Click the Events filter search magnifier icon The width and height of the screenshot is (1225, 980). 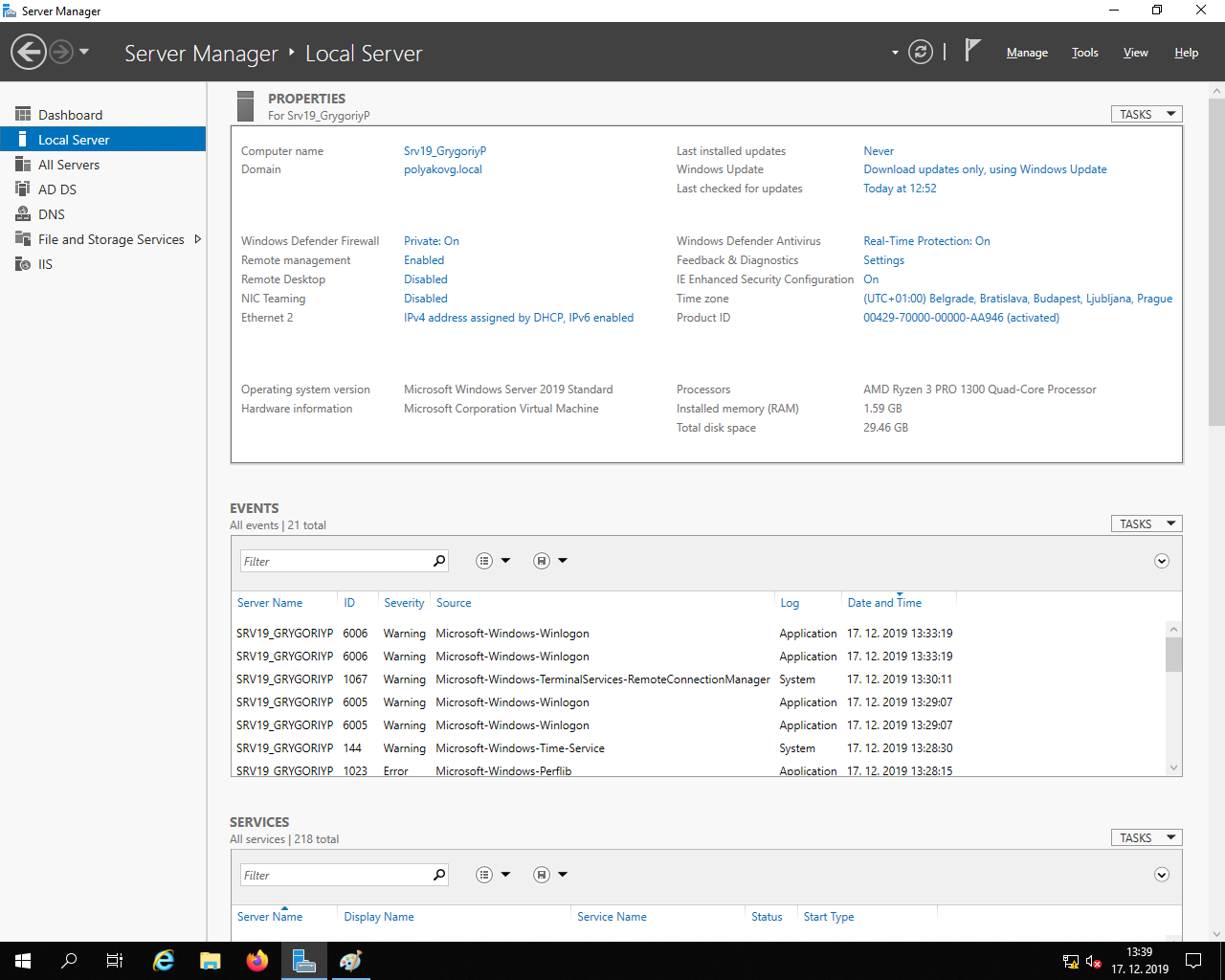(x=439, y=561)
